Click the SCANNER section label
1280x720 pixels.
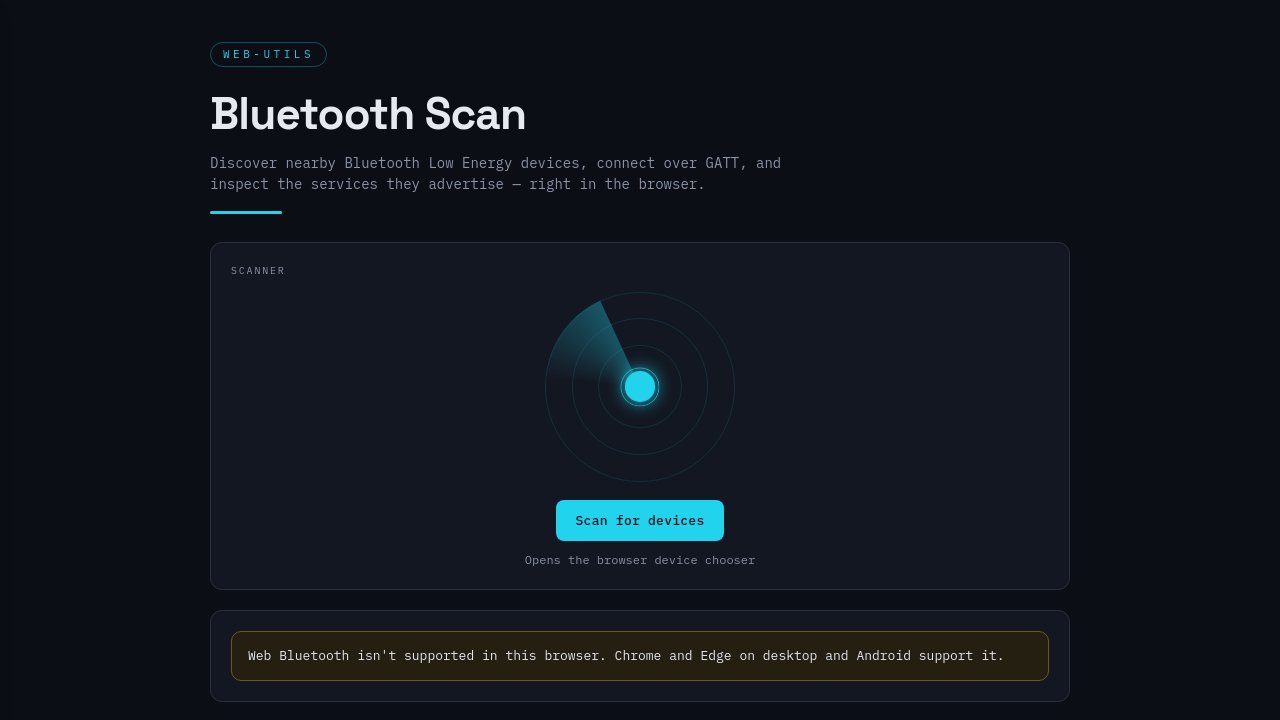pos(258,271)
